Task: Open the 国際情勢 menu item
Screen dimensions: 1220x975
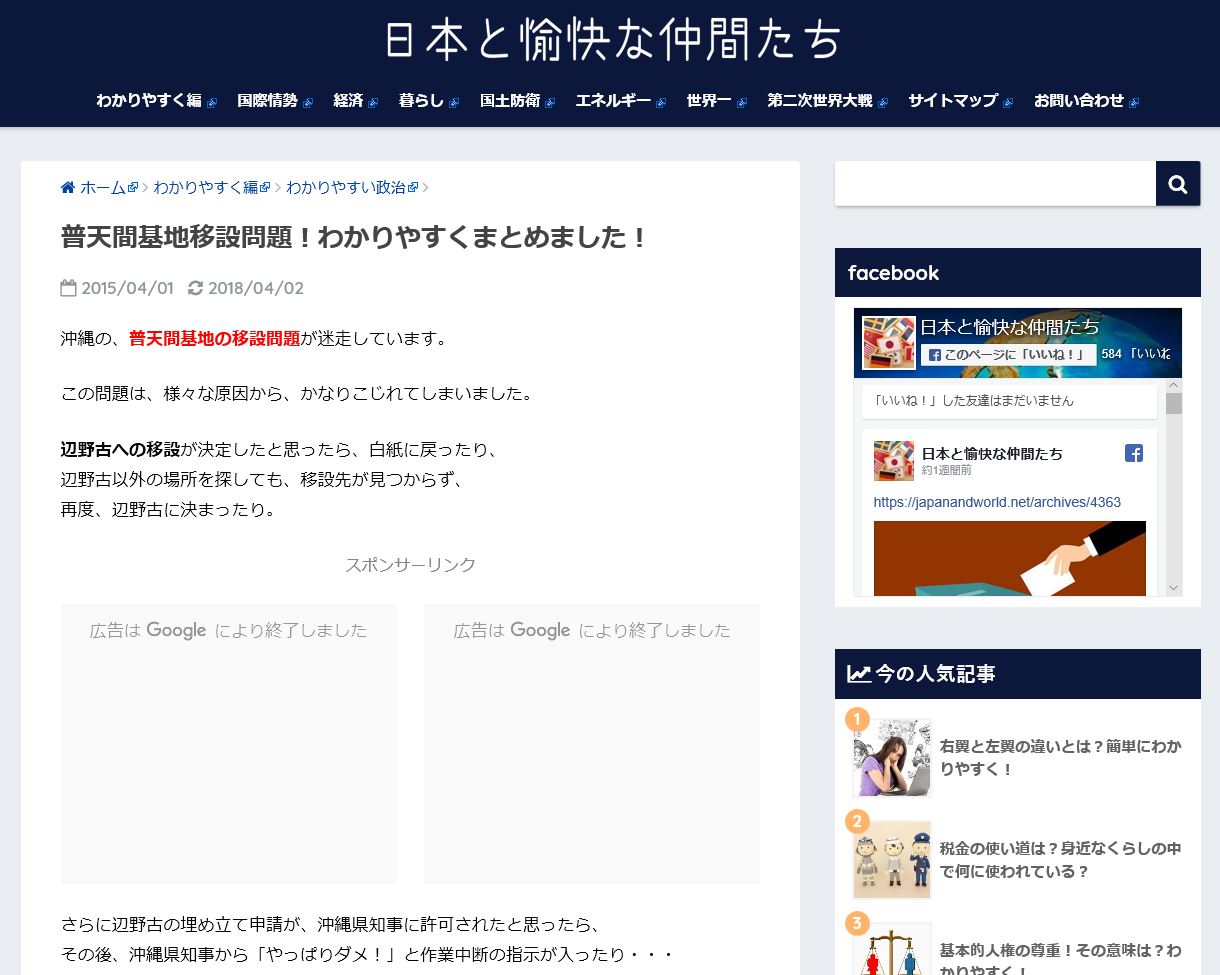Action: pyautogui.click(x=275, y=101)
